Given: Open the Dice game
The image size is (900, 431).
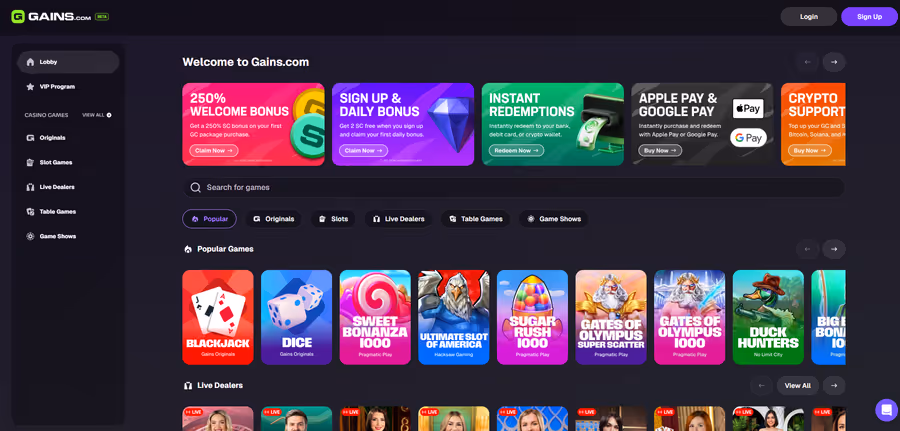Looking at the screenshot, I should [297, 317].
